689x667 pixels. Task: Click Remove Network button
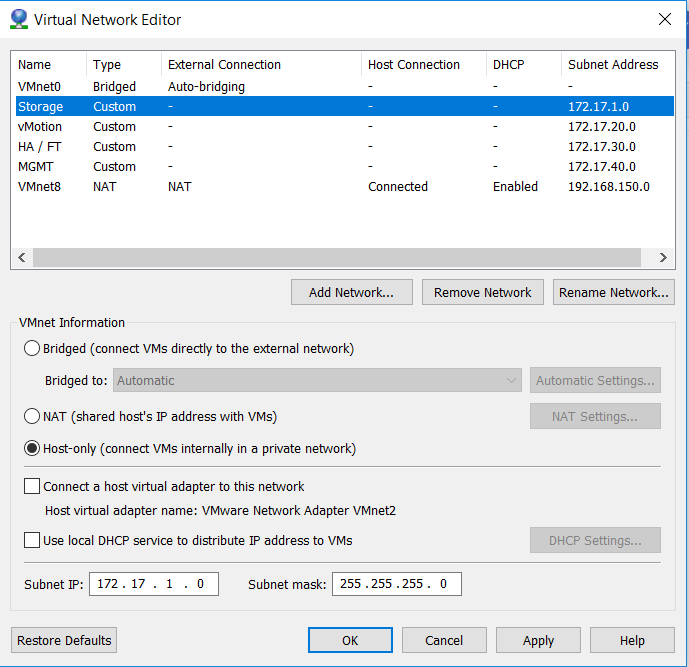(x=482, y=292)
